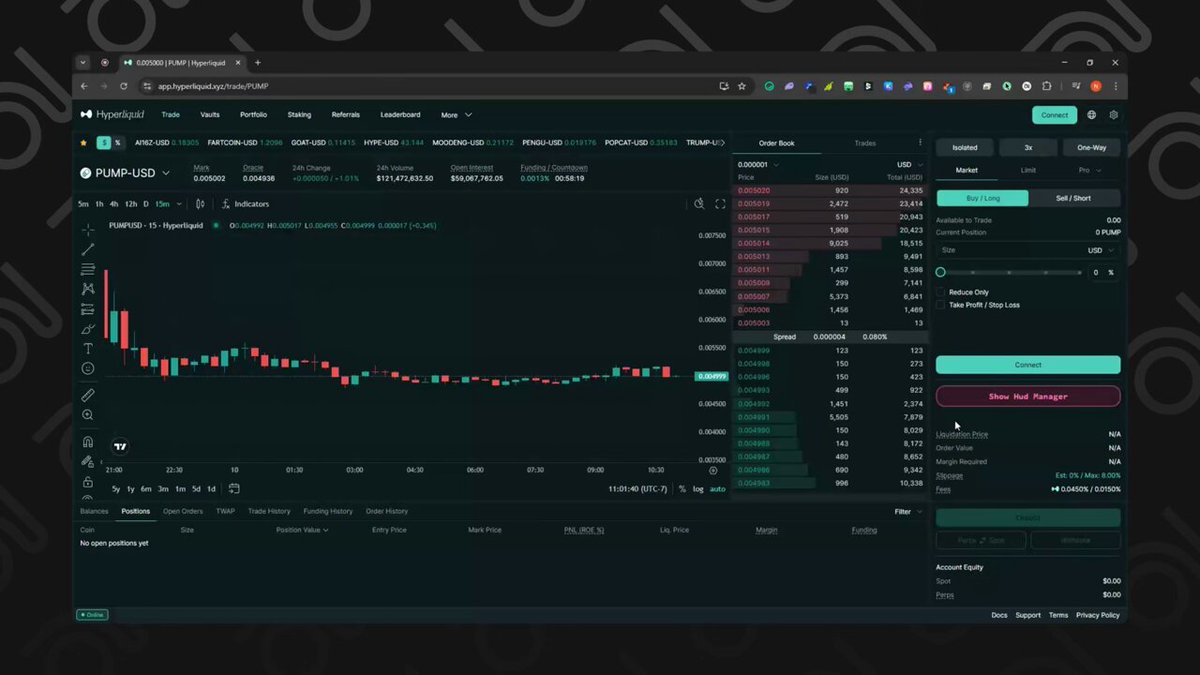Viewport: 1200px width, 675px height.
Task: Sort by the Position Value column chevron
Action: (x=326, y=530)
